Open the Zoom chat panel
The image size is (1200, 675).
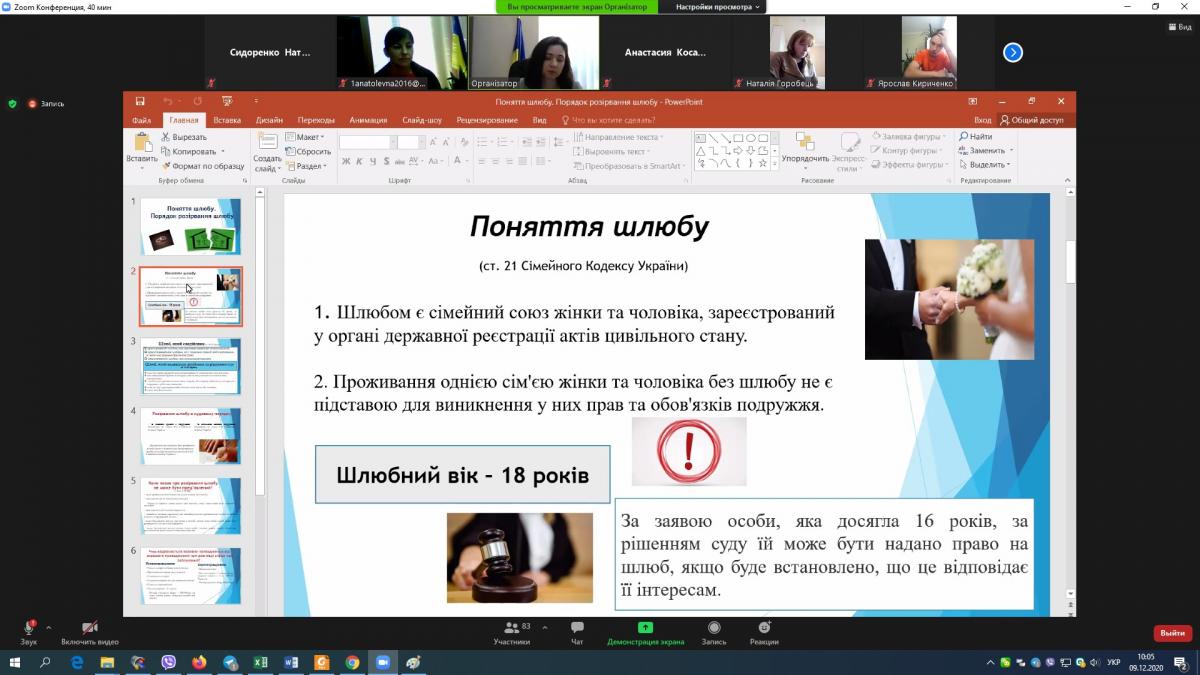tap(577, 628)
